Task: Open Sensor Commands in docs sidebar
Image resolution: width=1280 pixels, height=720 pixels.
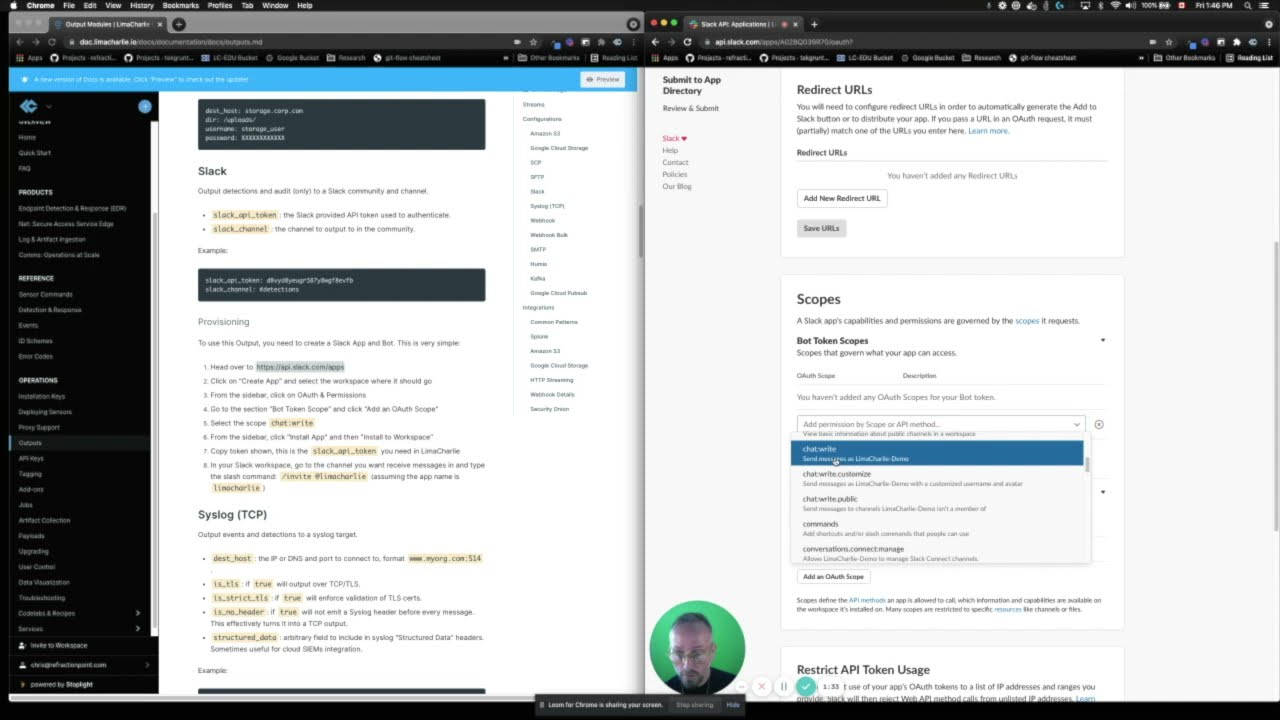Action: click(45, 294)
